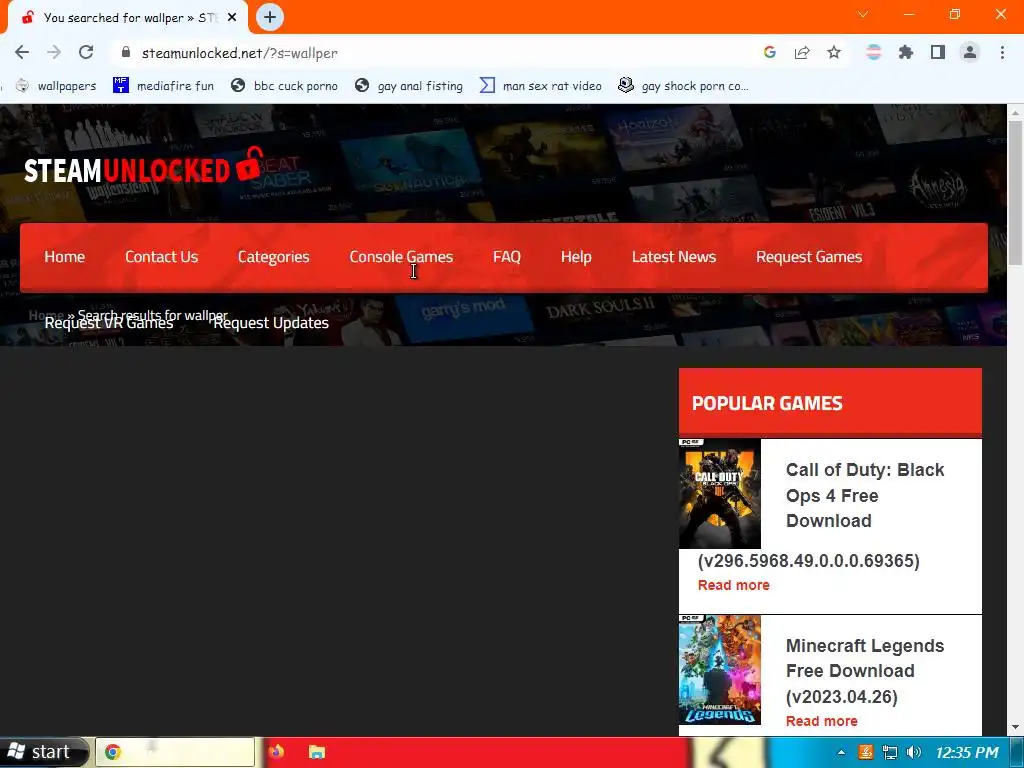Click the Chrome taskbar button
This screenshot has width=1024, height=768.
175,752
